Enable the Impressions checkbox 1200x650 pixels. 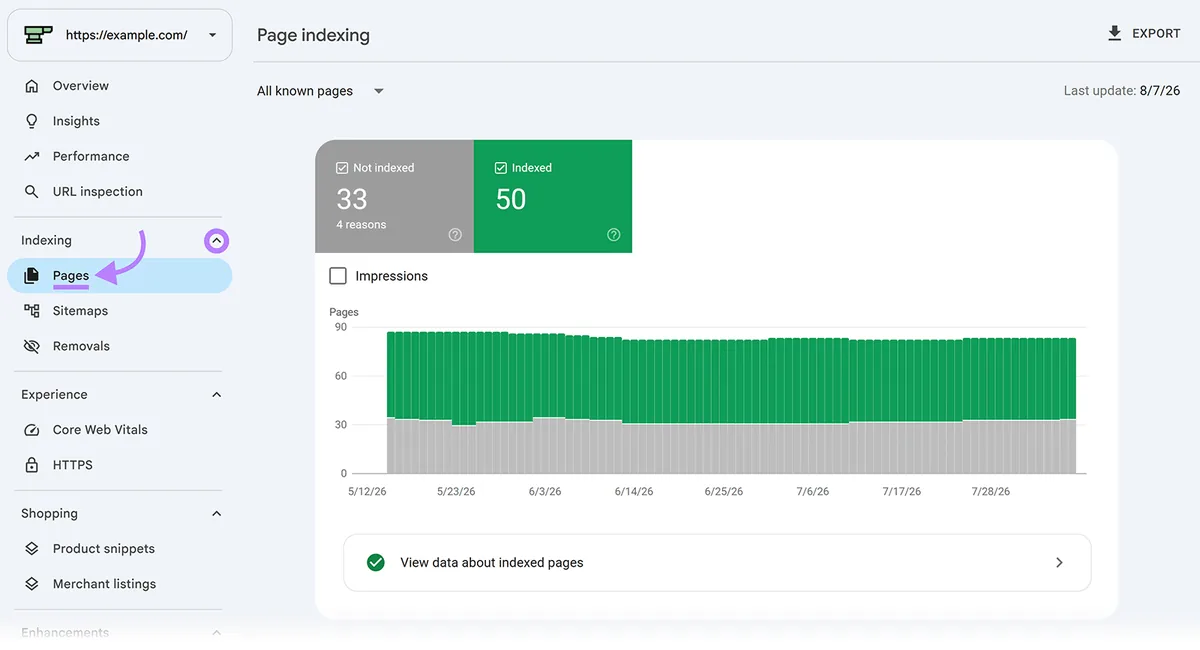[x=338, y=276]
